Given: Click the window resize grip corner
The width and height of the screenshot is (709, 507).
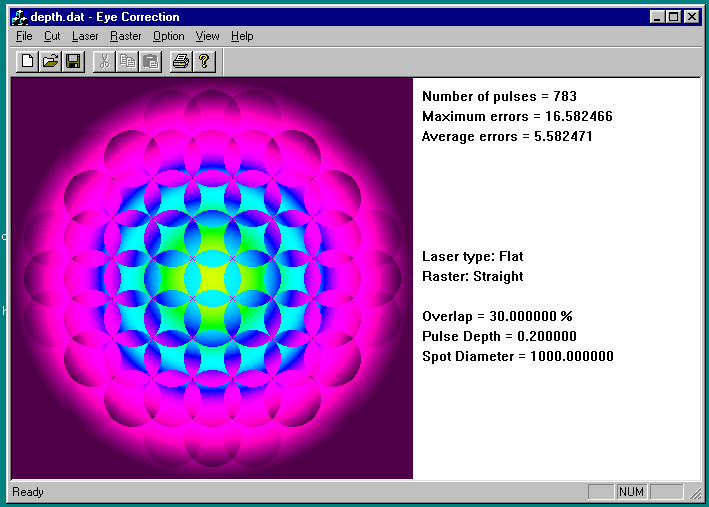Looking at the screenshot, I should coord(694,492).
